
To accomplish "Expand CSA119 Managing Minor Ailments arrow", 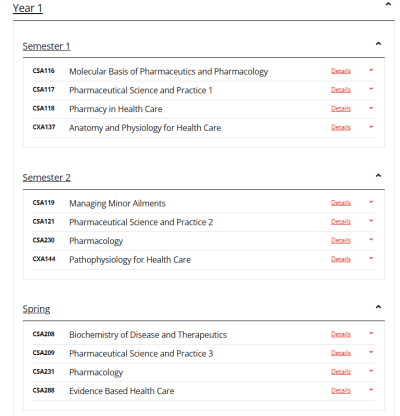I will coord(371,202).
